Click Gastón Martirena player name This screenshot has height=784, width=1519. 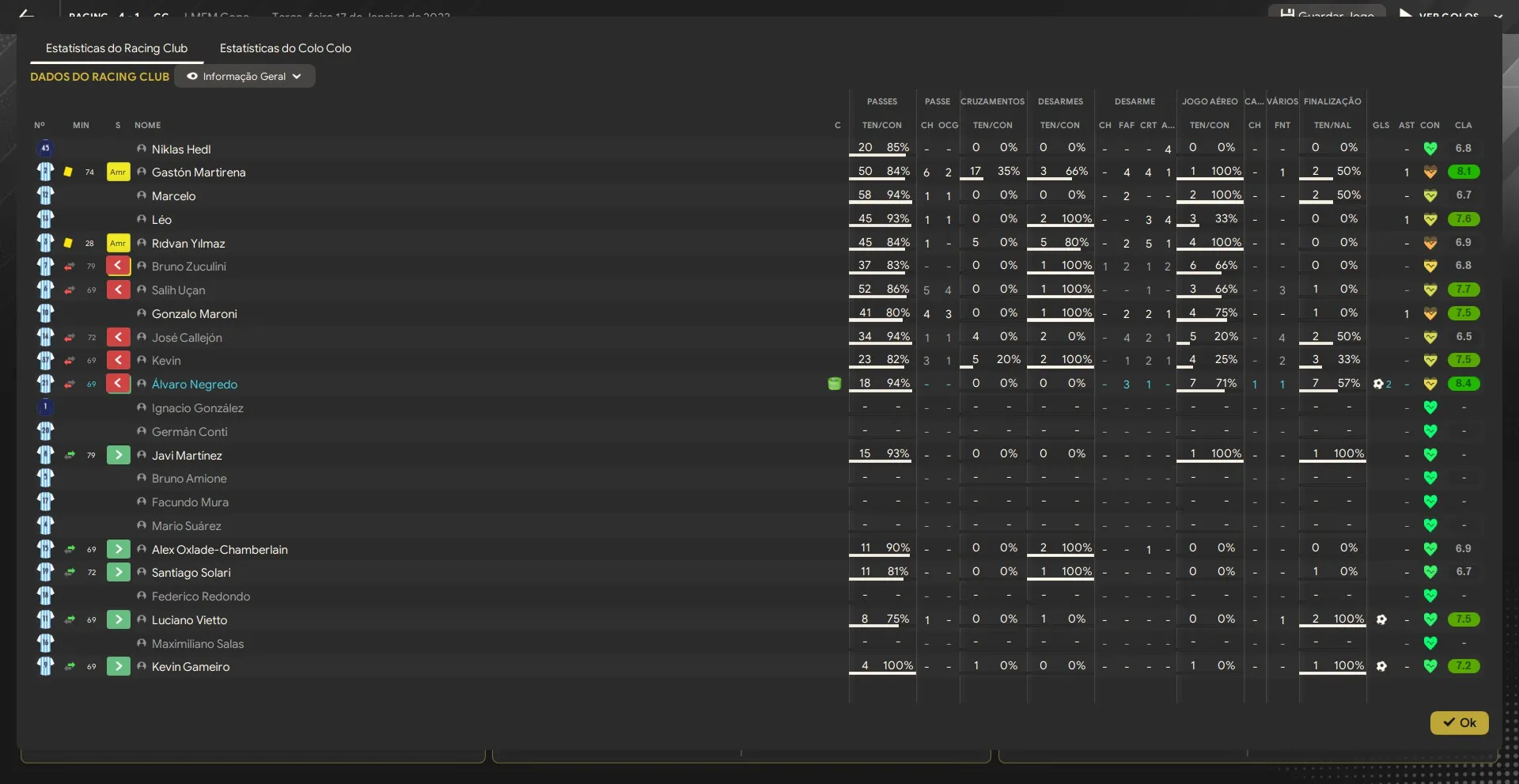[x=199, y=172]
